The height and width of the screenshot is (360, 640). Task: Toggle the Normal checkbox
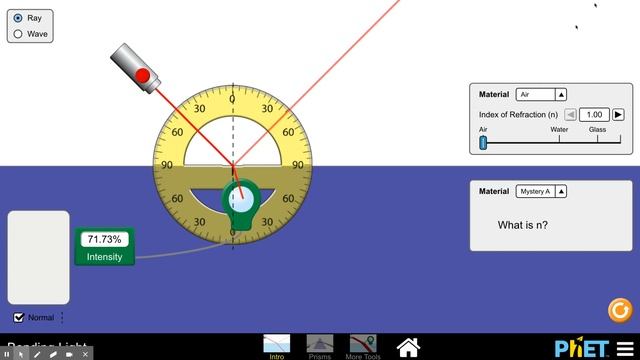19,318
